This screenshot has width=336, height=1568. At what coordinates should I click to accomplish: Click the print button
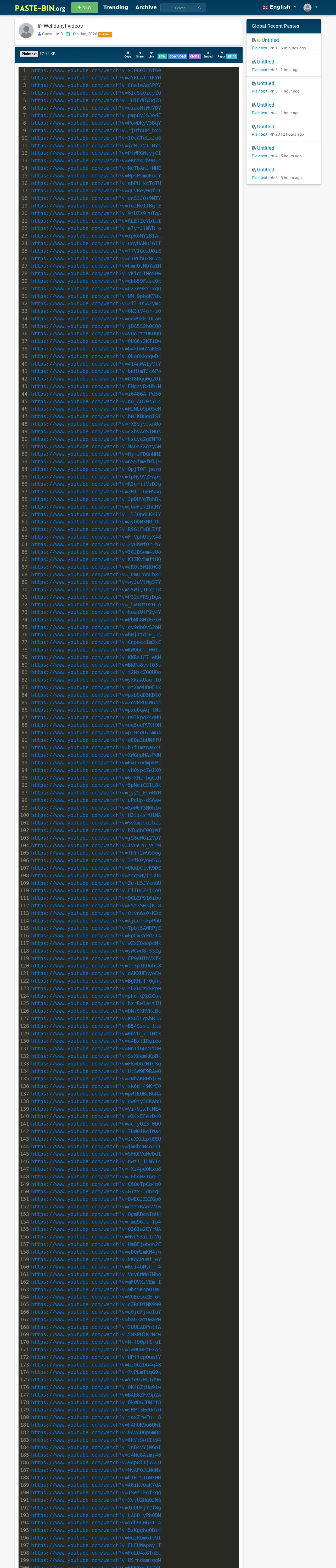[232, 56]
